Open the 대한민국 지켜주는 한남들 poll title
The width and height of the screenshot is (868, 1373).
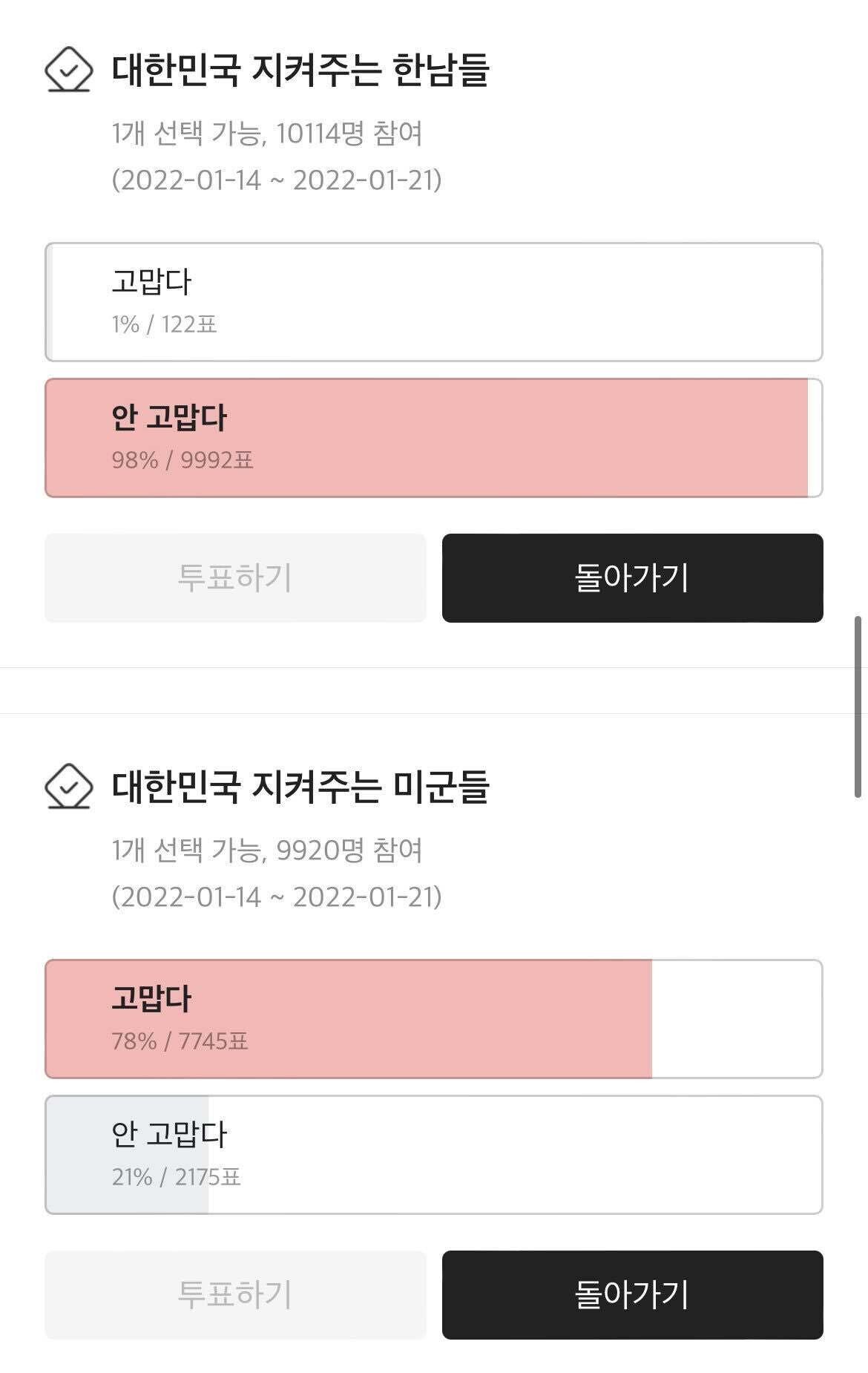[300, 71]
